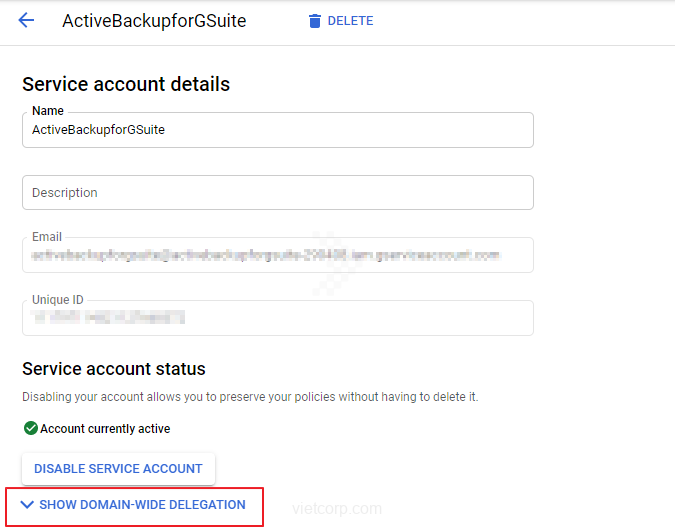
Task: Click the trash can icon
Action: tap(315, 21)
